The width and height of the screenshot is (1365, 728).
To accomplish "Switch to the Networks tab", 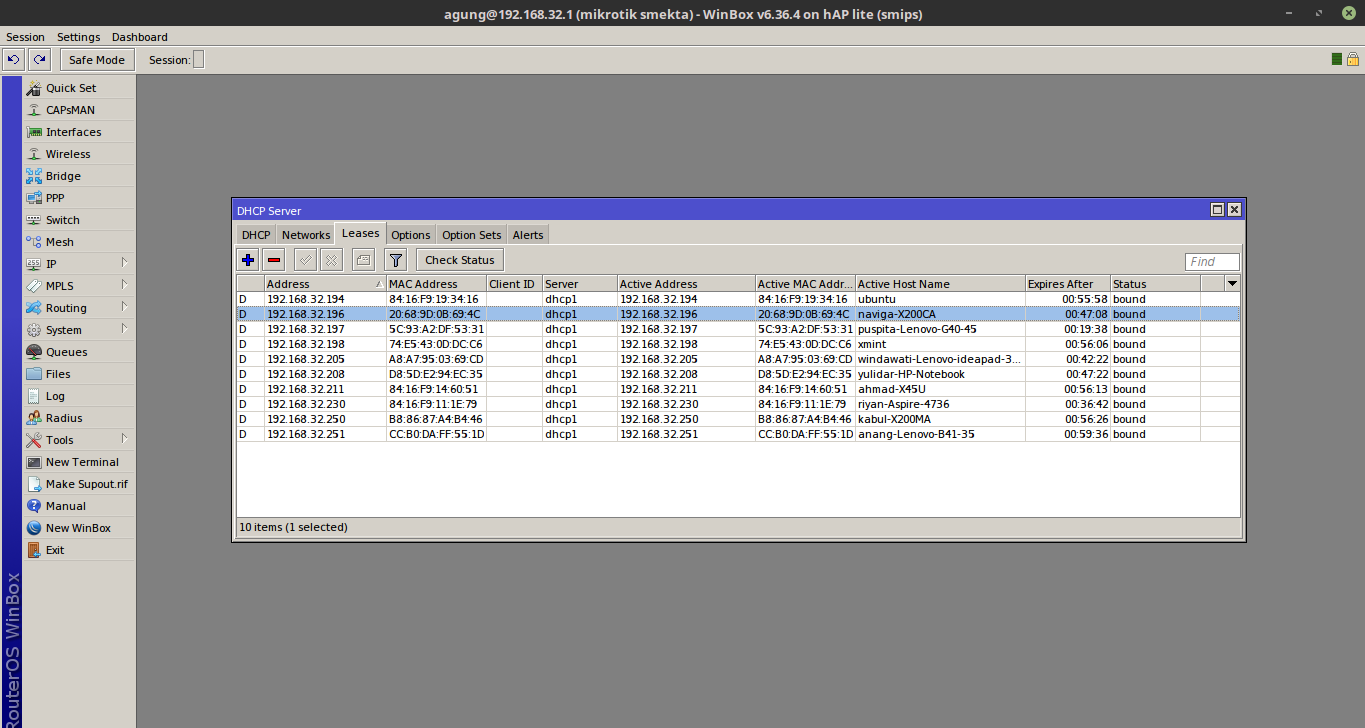I will 306,235.
